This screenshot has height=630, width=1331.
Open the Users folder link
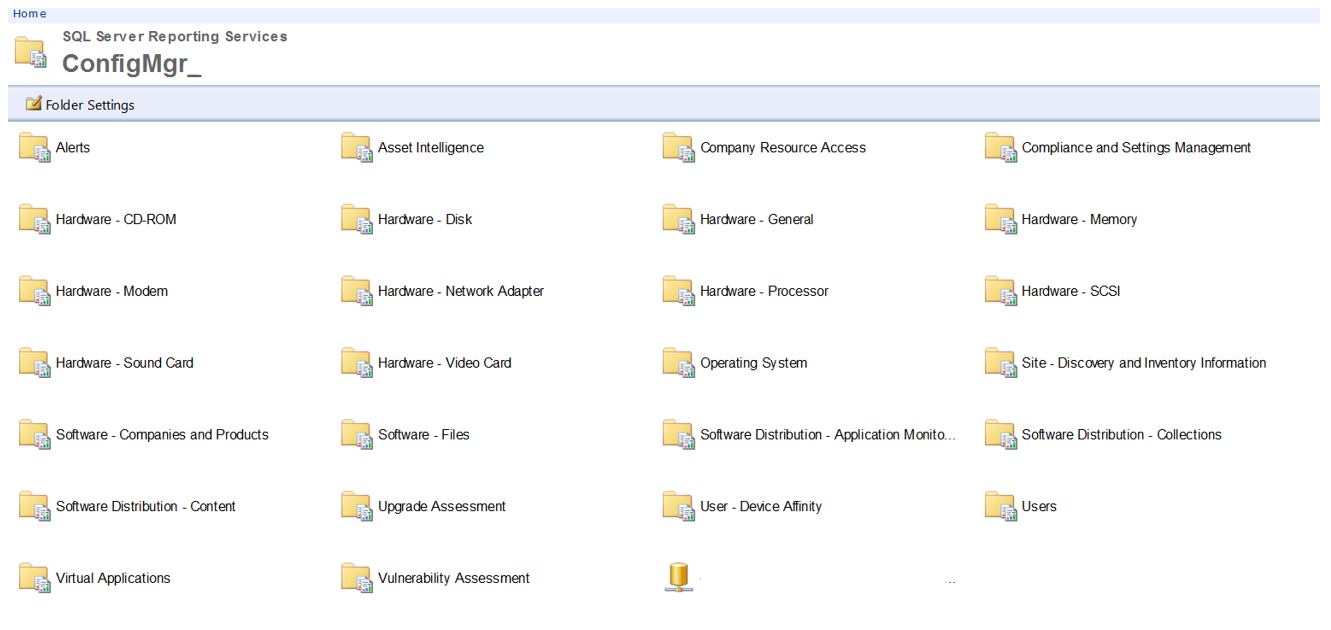pyautogui.click(x=1039, y=507)
